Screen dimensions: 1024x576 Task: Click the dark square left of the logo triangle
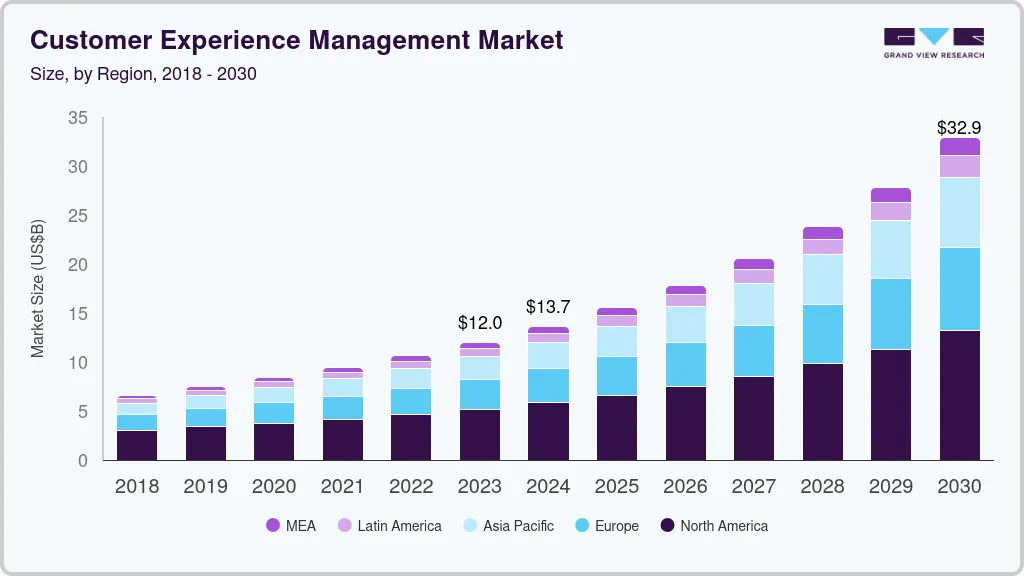tap(898, 35)
